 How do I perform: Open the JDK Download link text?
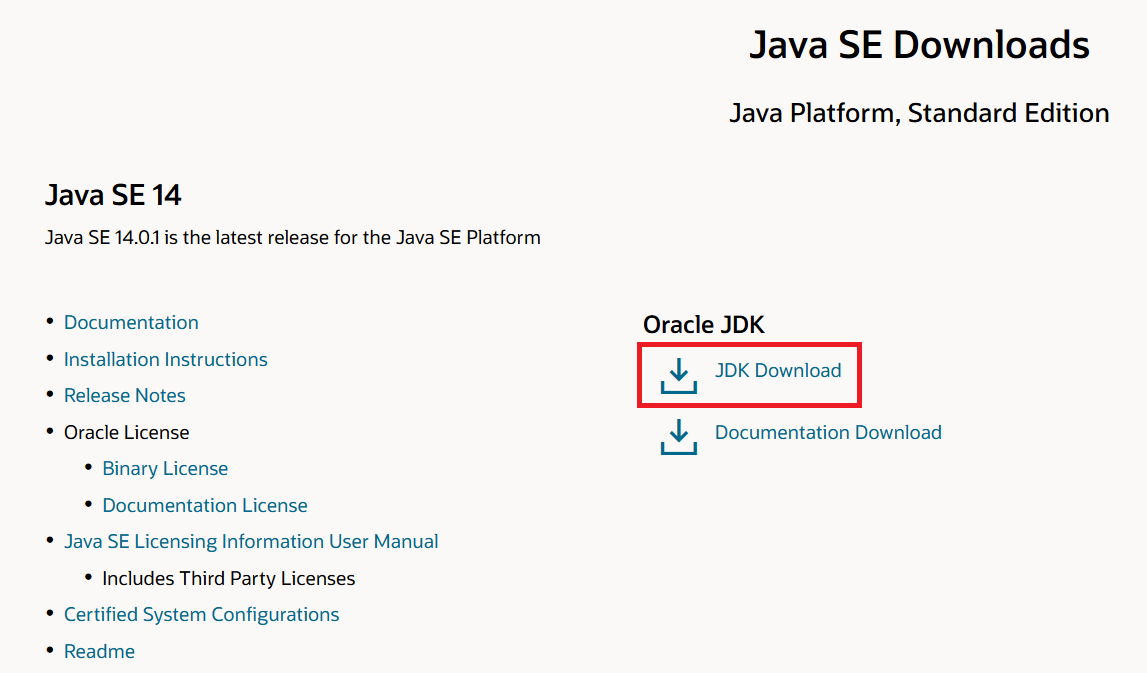778,370
